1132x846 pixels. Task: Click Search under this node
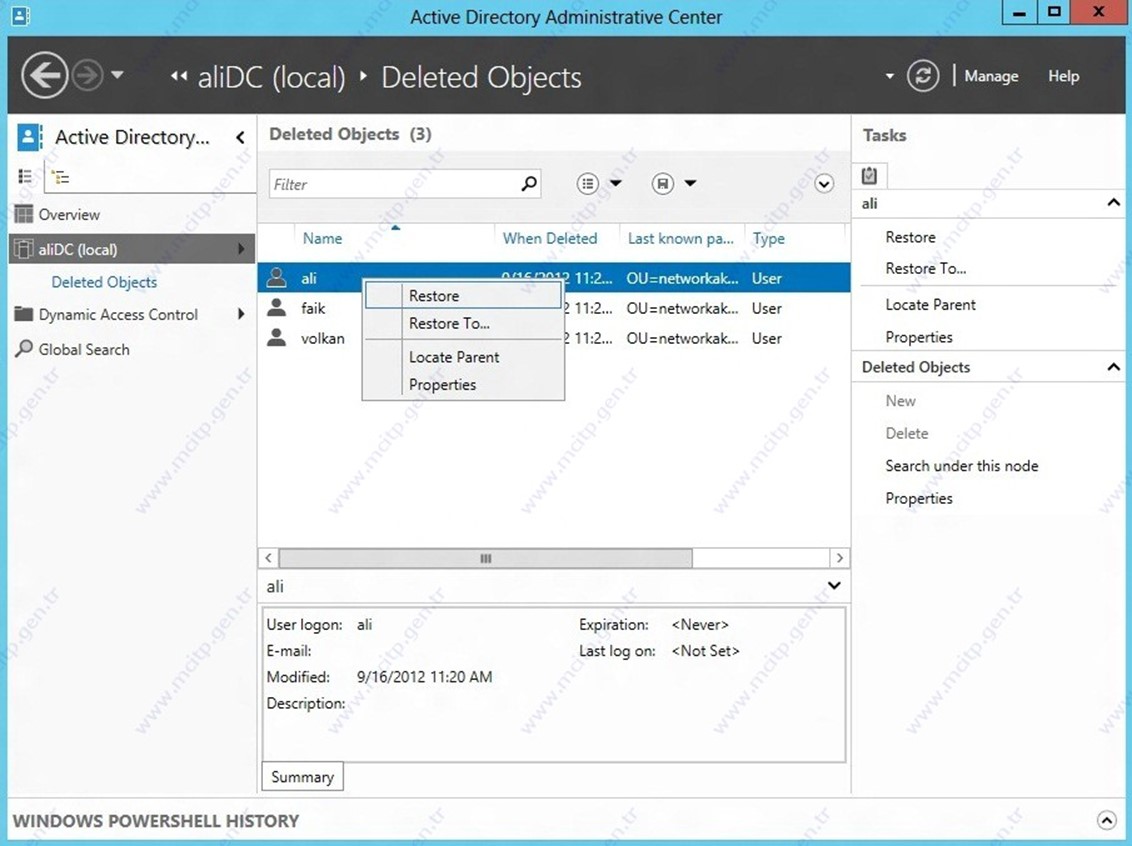[x=962, y=466]
